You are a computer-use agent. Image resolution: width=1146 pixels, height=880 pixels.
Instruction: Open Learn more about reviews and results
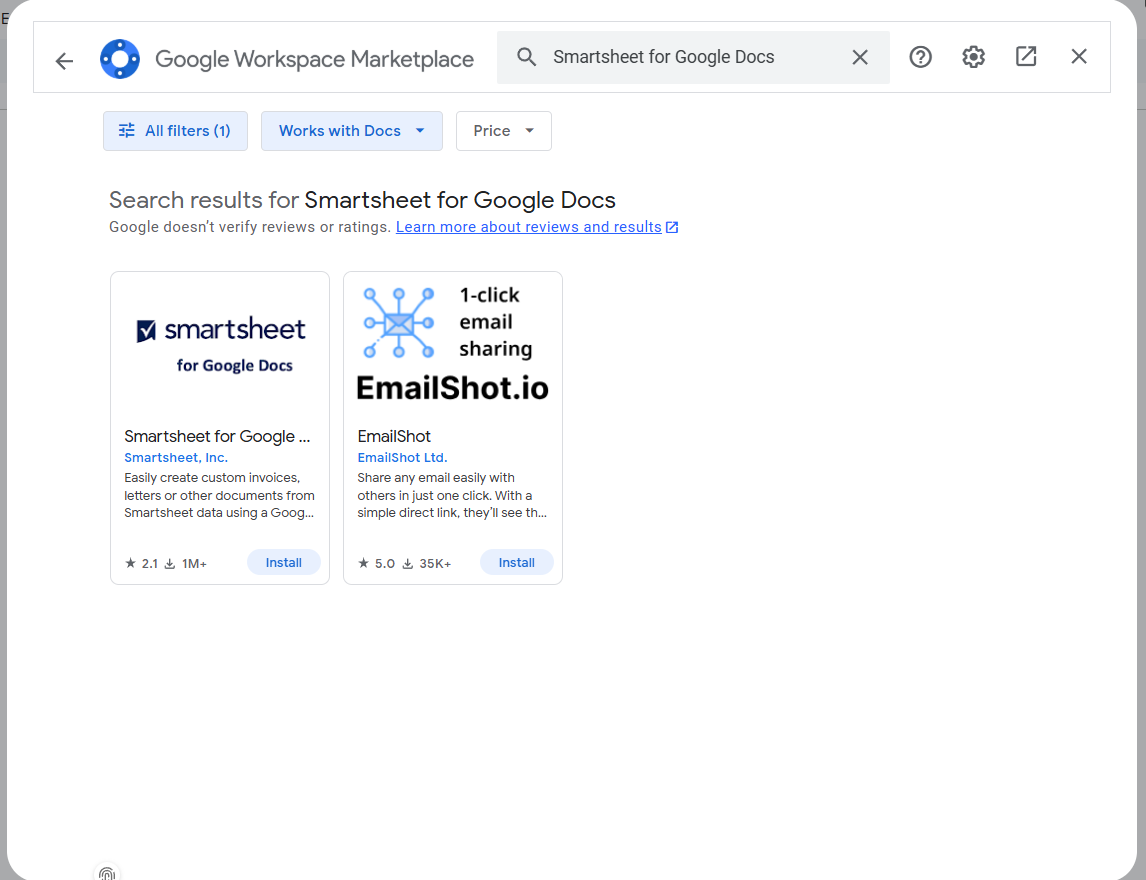[536, 227]
